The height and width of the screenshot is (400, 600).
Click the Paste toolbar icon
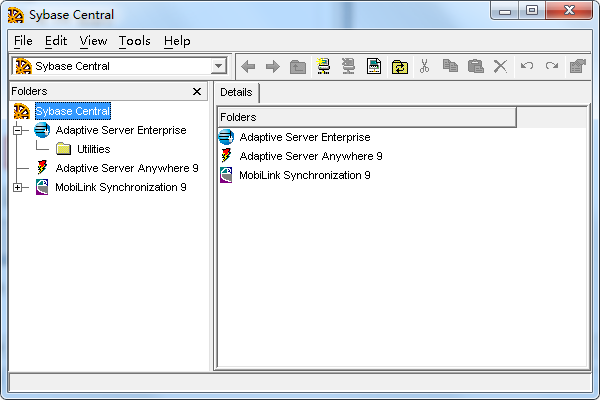pos(476,66)
